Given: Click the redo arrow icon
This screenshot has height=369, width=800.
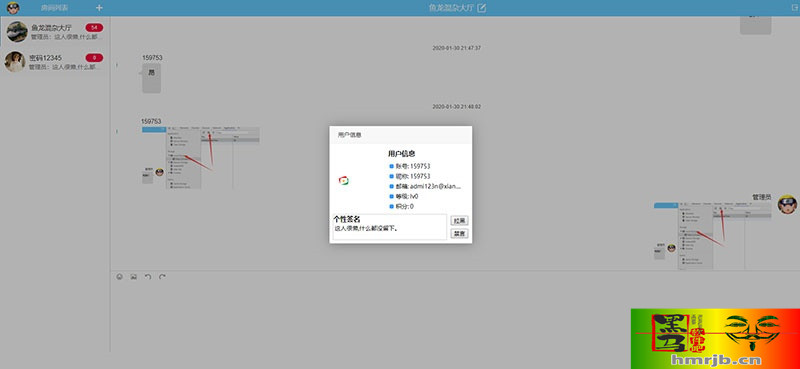Looking at the screenshot, I should pyautogui.click(x=162, y=277).
